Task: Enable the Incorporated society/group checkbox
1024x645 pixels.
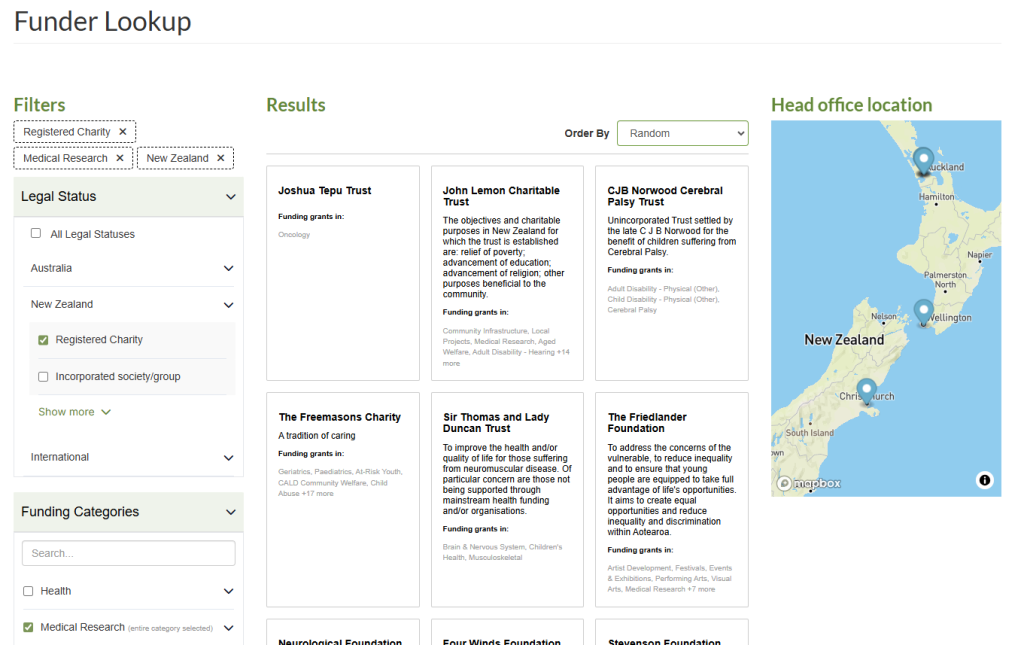Action: (x=43, y=377)
